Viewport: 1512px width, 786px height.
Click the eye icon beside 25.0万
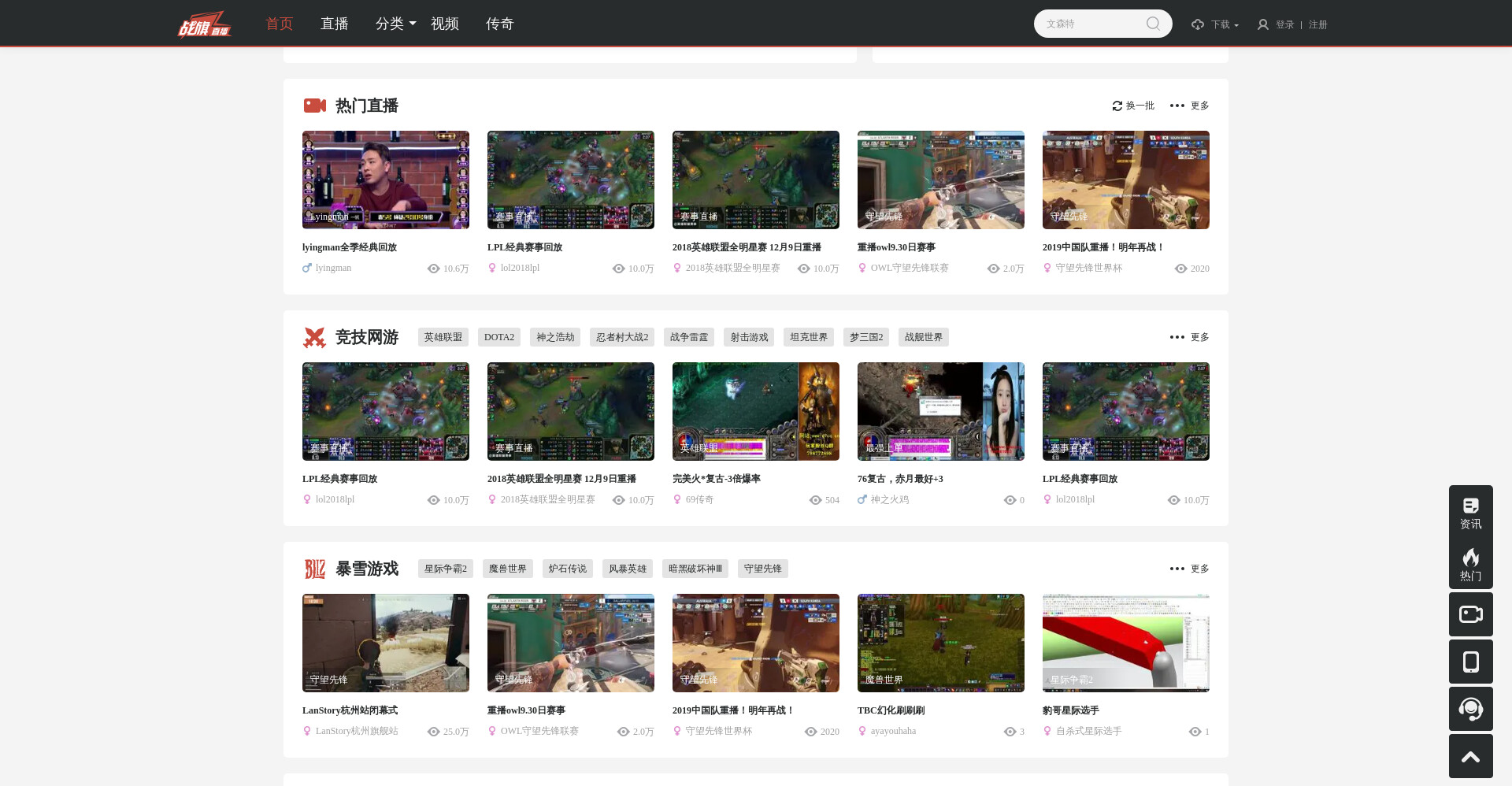click(433, 732)
